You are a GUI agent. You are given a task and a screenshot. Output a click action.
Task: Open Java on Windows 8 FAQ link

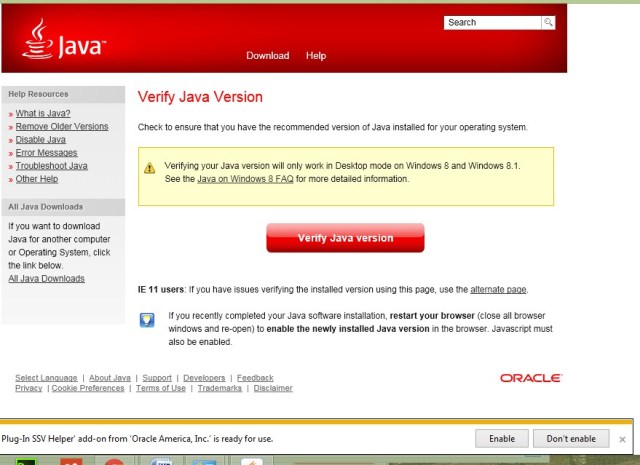point(245,179)
